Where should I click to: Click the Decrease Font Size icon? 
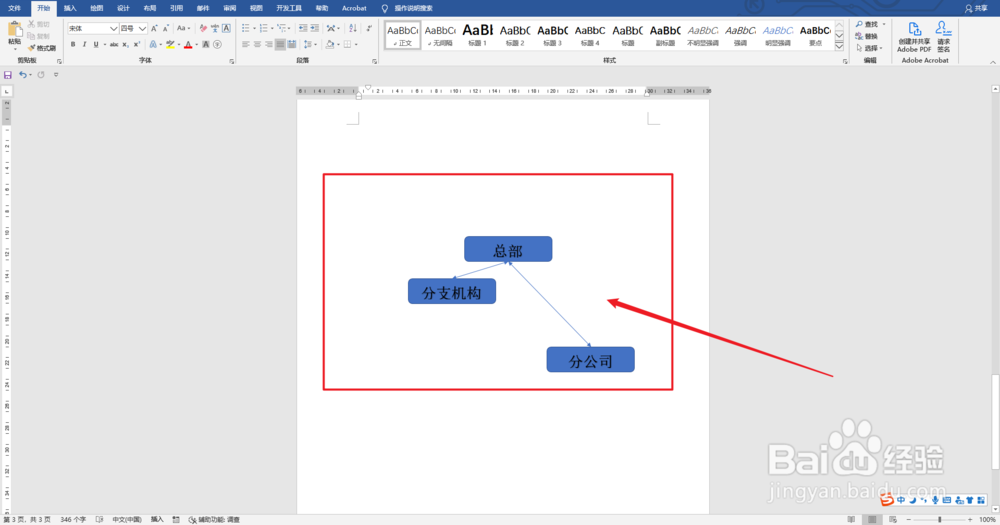(x=165, y=29)
